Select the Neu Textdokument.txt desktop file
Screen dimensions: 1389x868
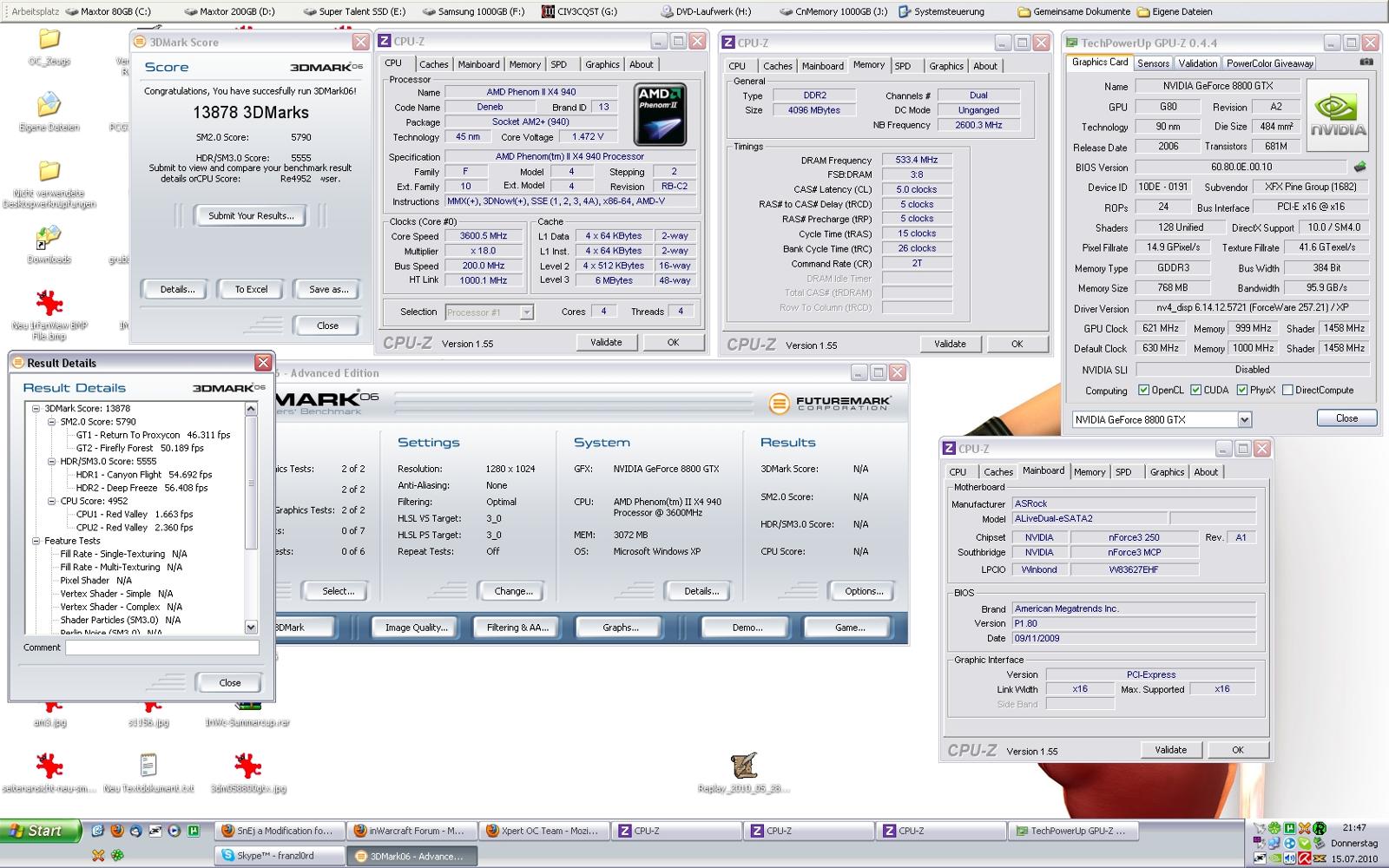(x=148, y=773)
